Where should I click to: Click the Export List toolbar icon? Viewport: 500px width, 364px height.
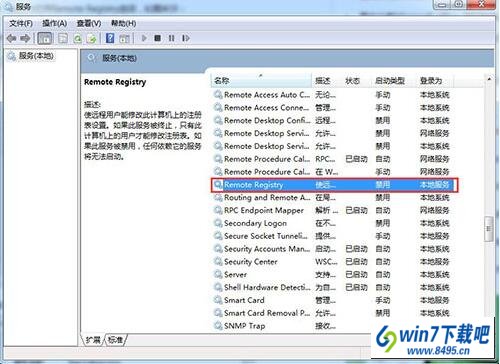(x=92, y=39)
